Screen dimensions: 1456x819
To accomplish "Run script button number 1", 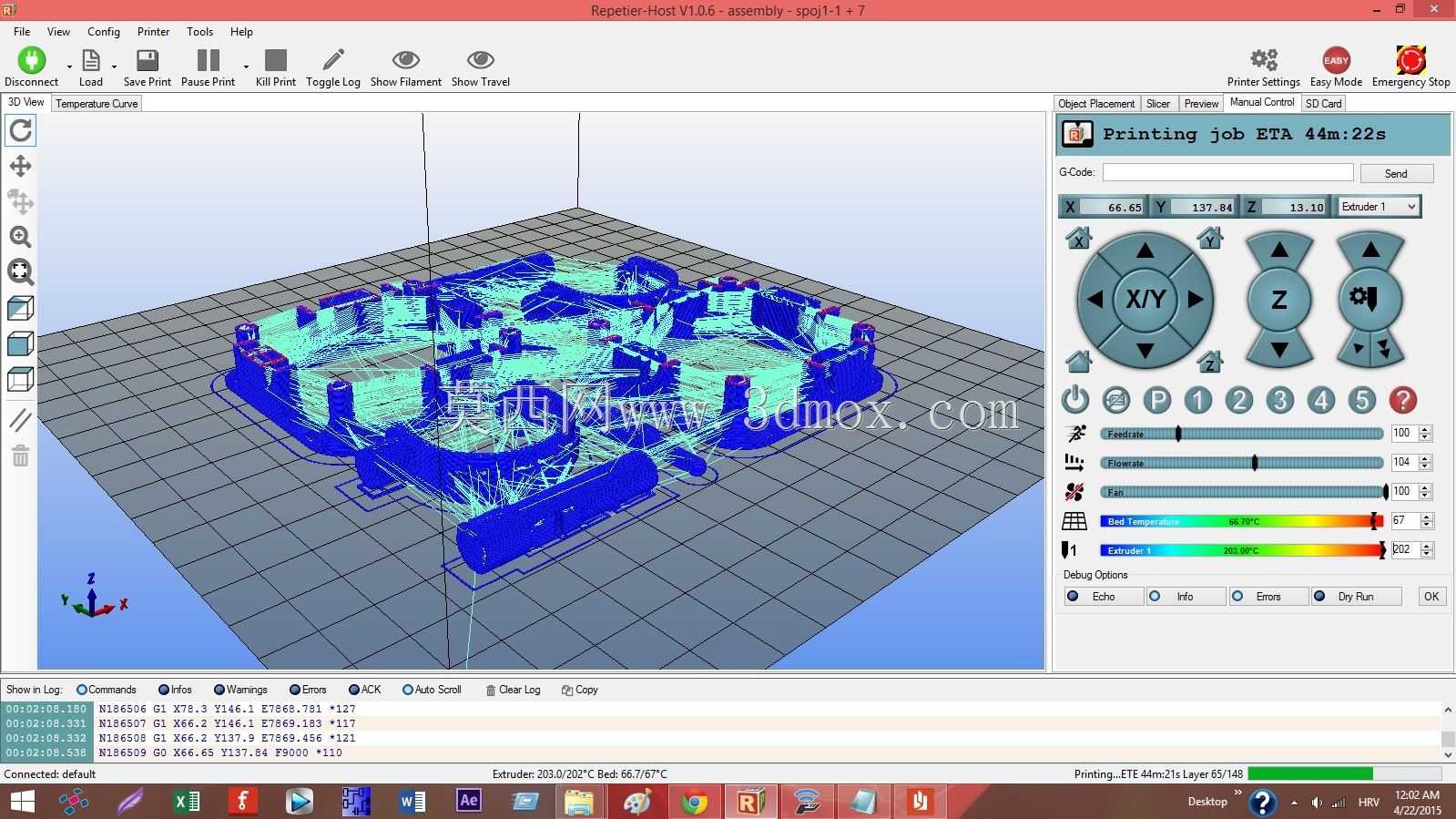I will tap(1198, 400).
